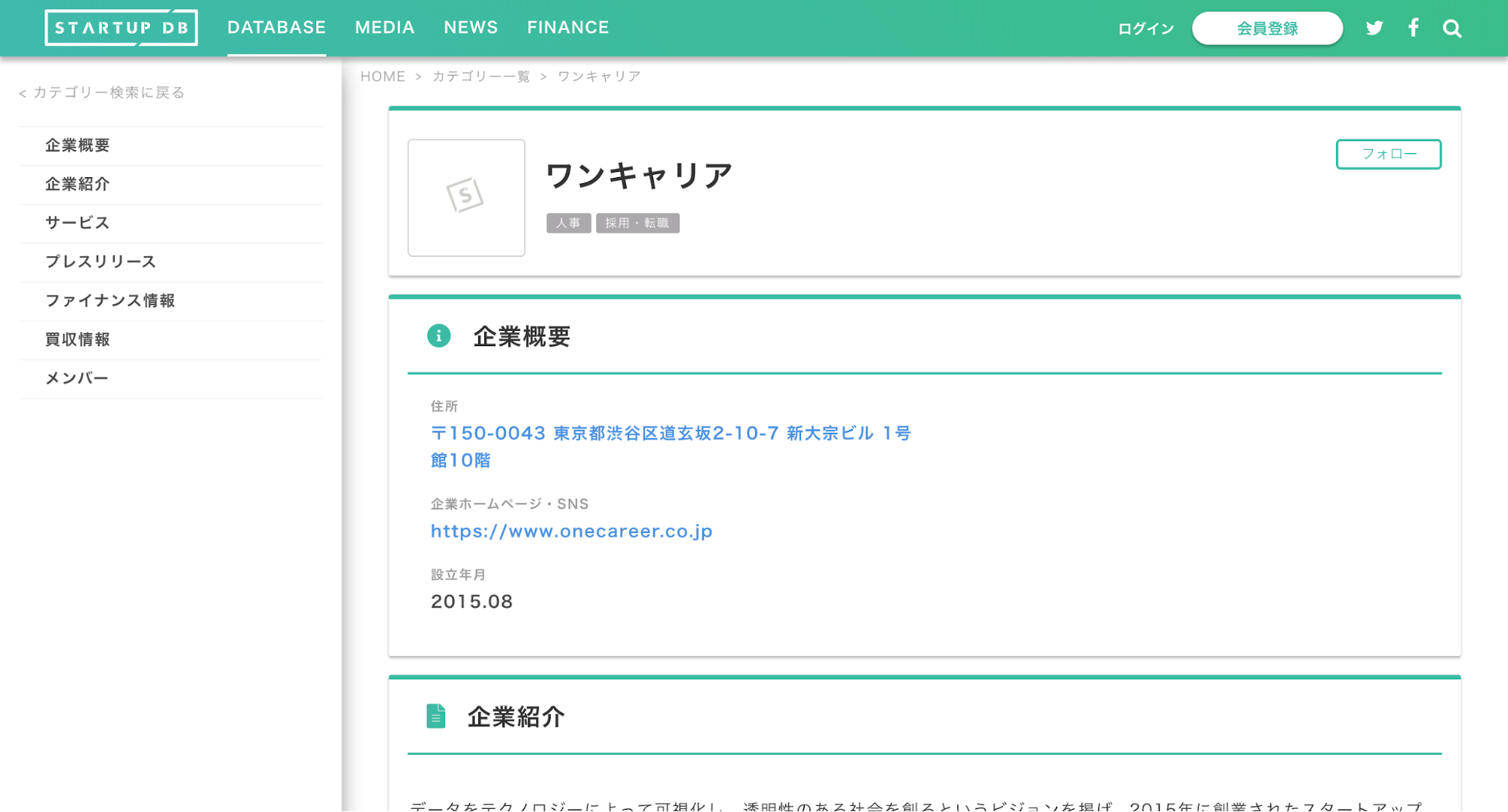Click the ログイン link
This screenshot has height=812, width=1508.
(x=1146, y=29)
